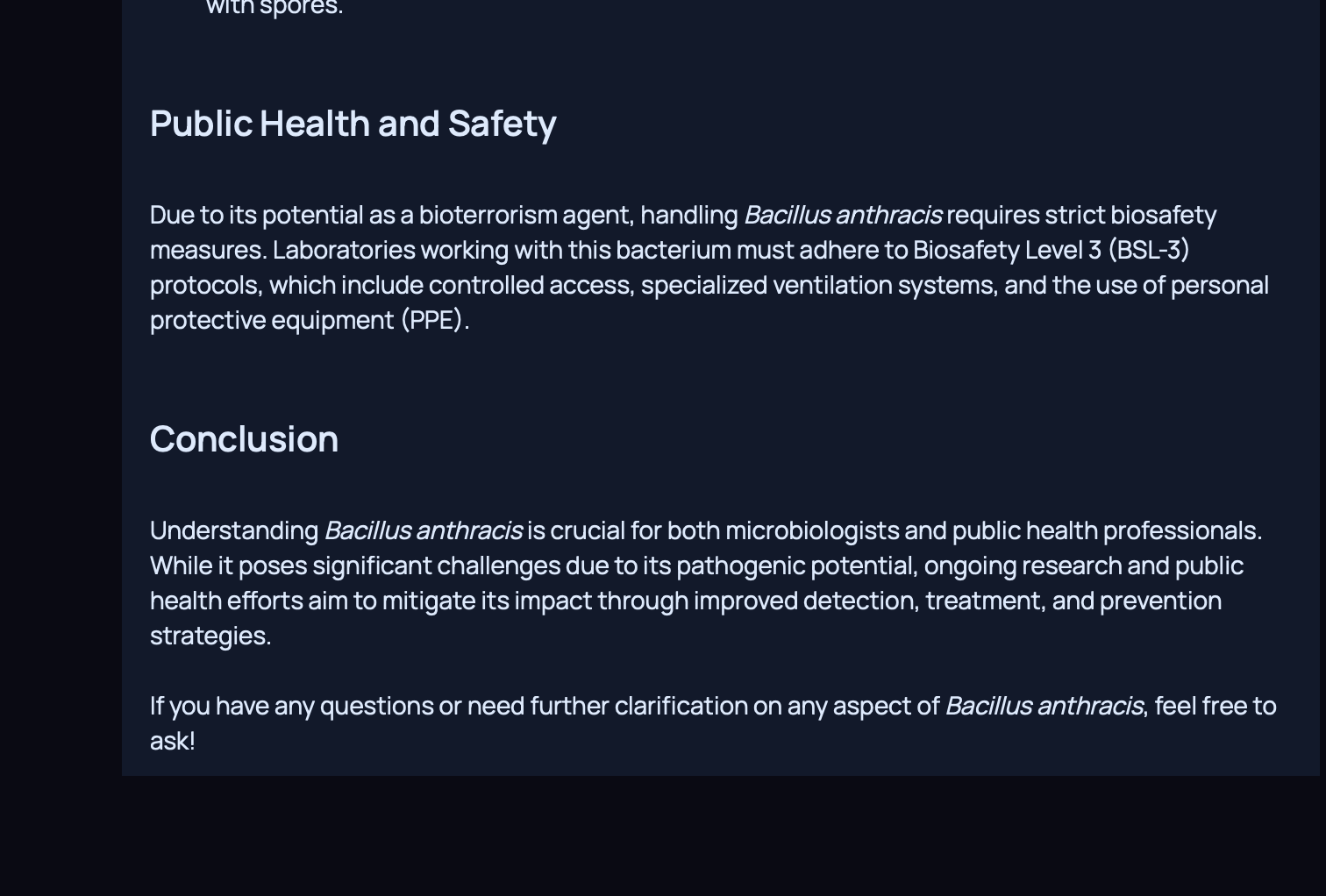
Task: Click italic "Bacillus anthracis" after "Understanding"
Action: pyautogui.click(x=423, y=530)
